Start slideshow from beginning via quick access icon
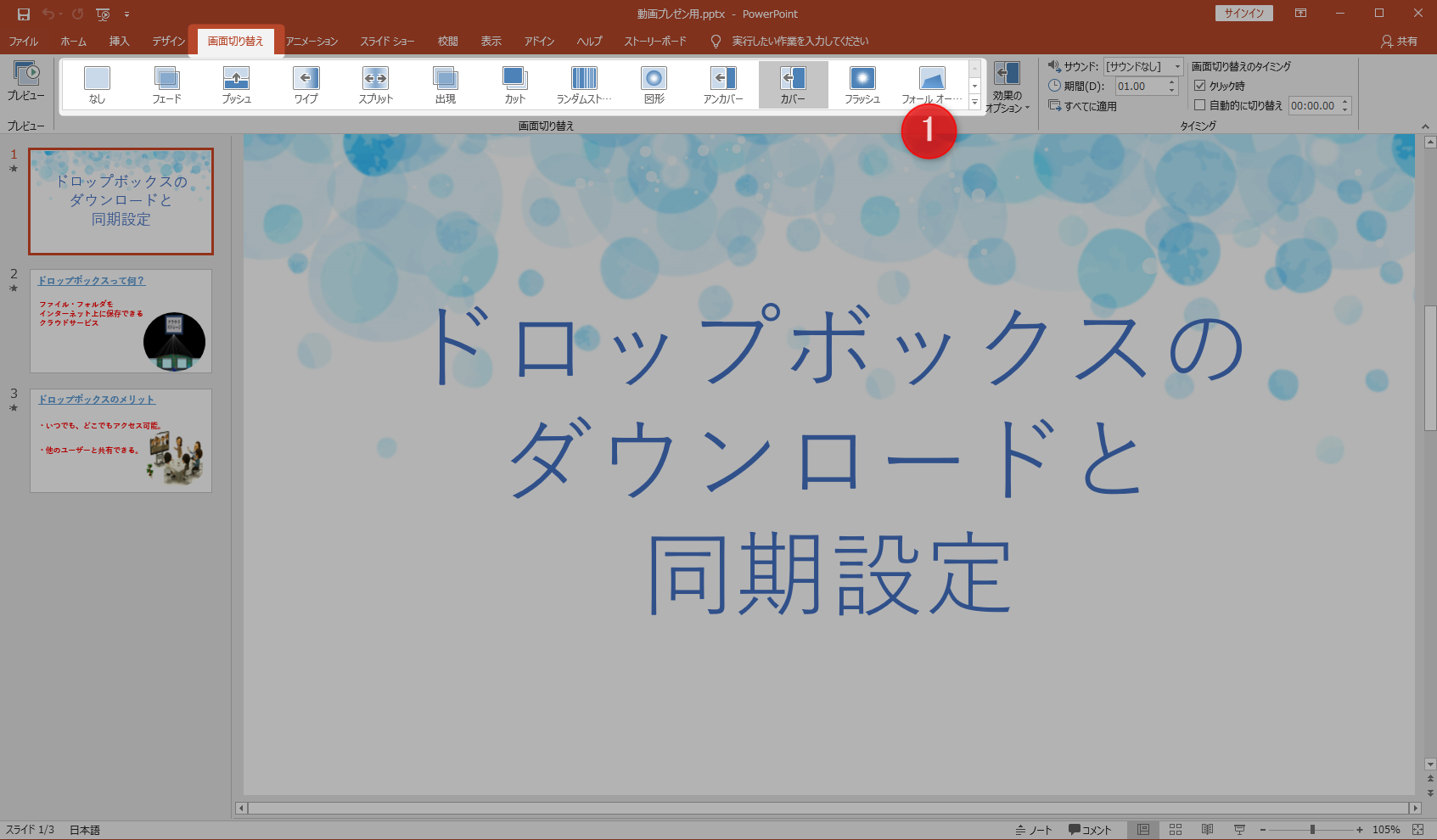1437x840 pixels. (103, 14)
